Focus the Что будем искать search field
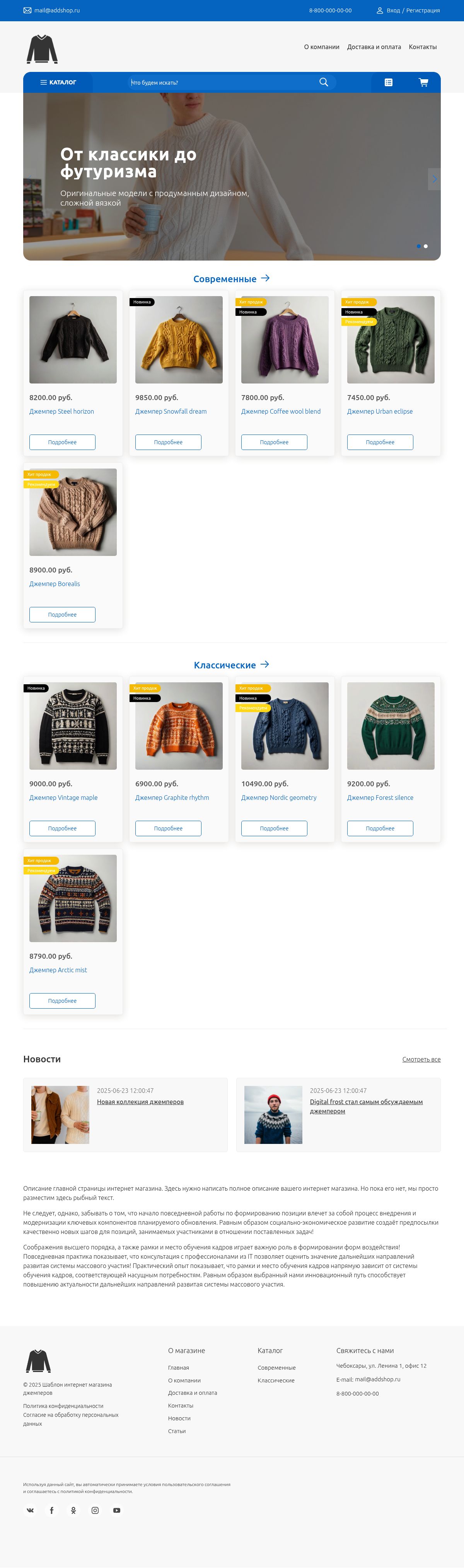The height and width of the screenshot is (1568, 464). 222,82
